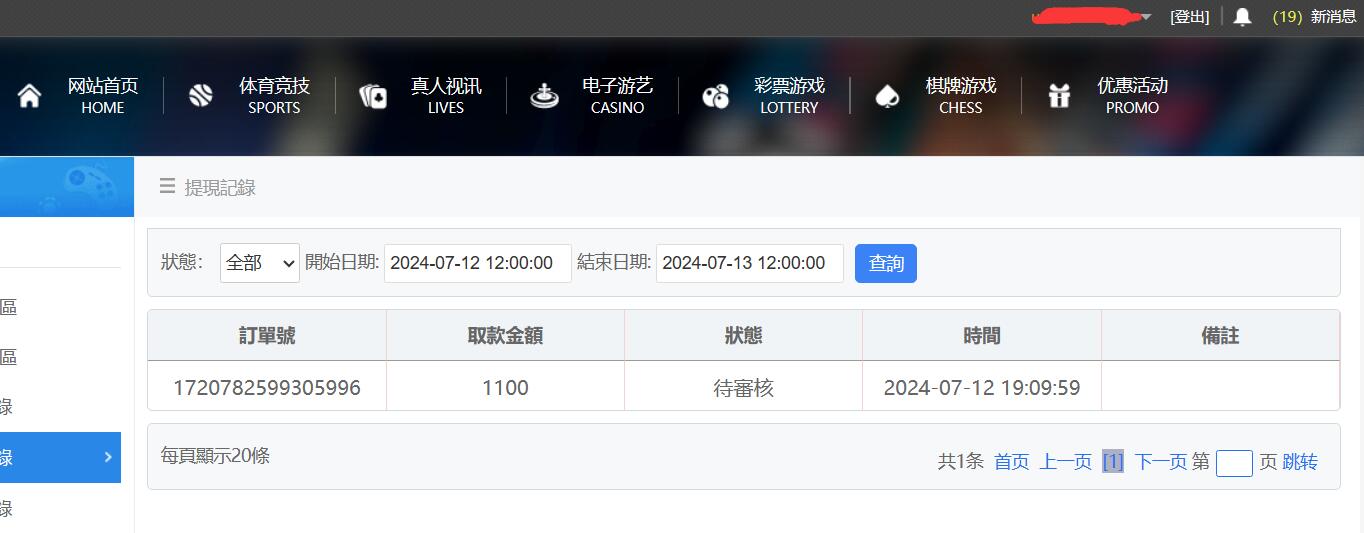Click the home house icon
The width and height of the screenshot is (1364, 533).
tap(30, 96)
